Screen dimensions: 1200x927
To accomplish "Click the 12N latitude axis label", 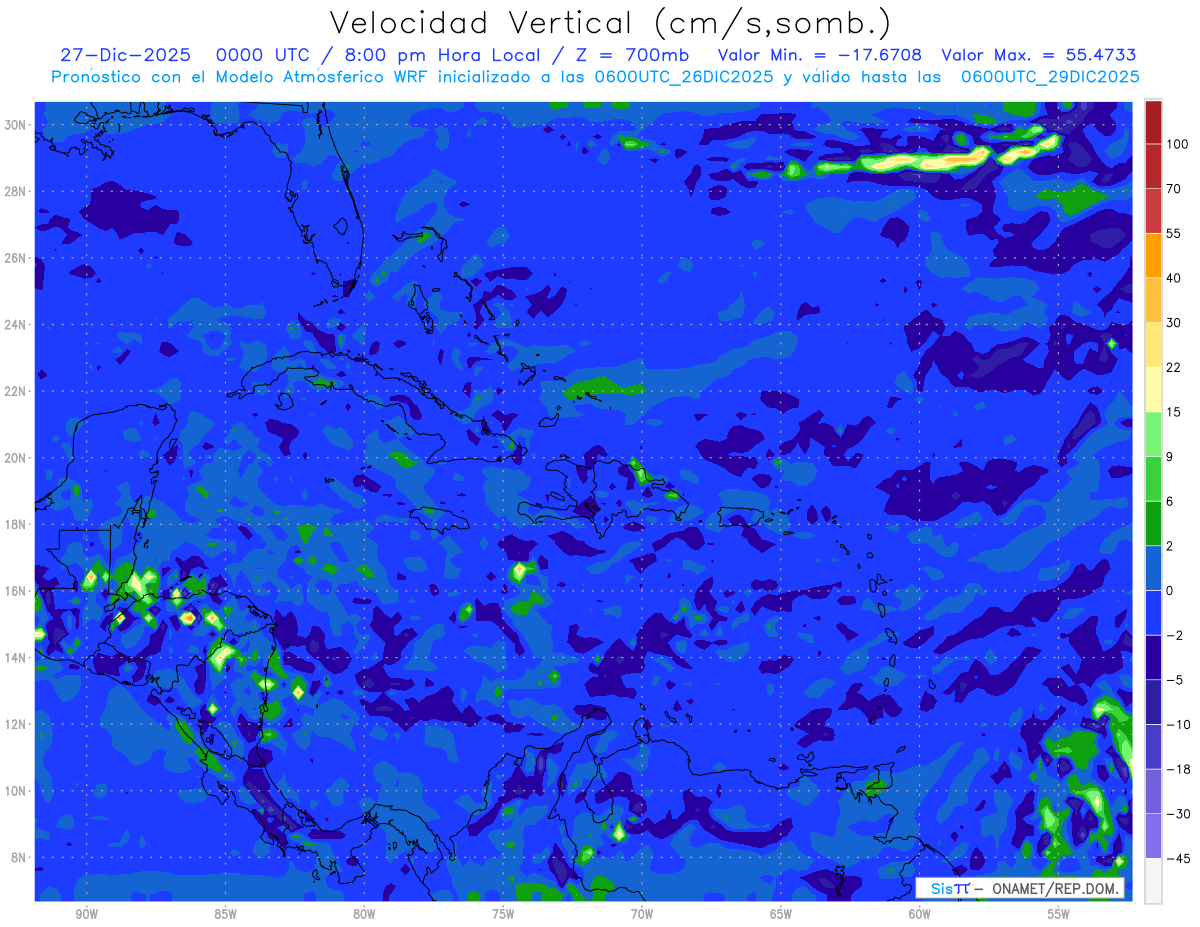I will click(x=17, y=724).
